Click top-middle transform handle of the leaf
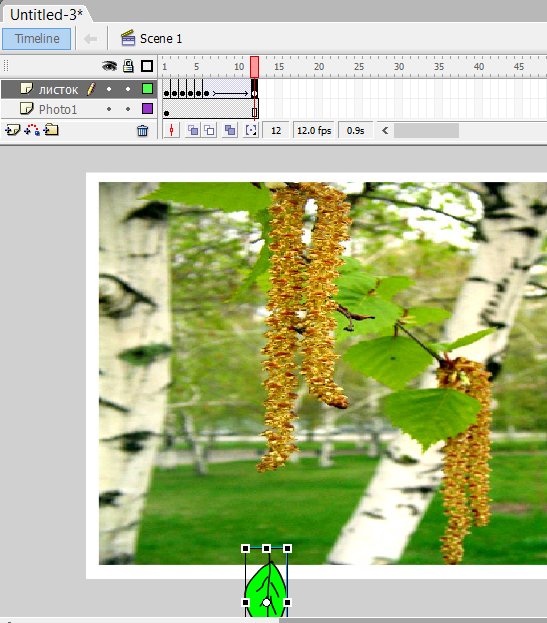This screenshot has height=623, width=547. click(267, 549)
